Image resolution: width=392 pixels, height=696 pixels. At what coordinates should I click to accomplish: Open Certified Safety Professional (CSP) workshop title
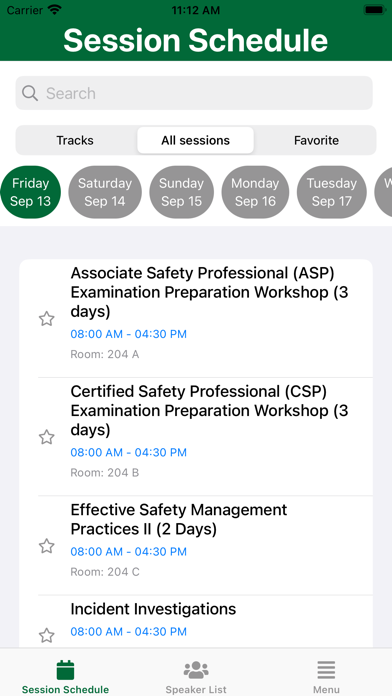point(210,411)
